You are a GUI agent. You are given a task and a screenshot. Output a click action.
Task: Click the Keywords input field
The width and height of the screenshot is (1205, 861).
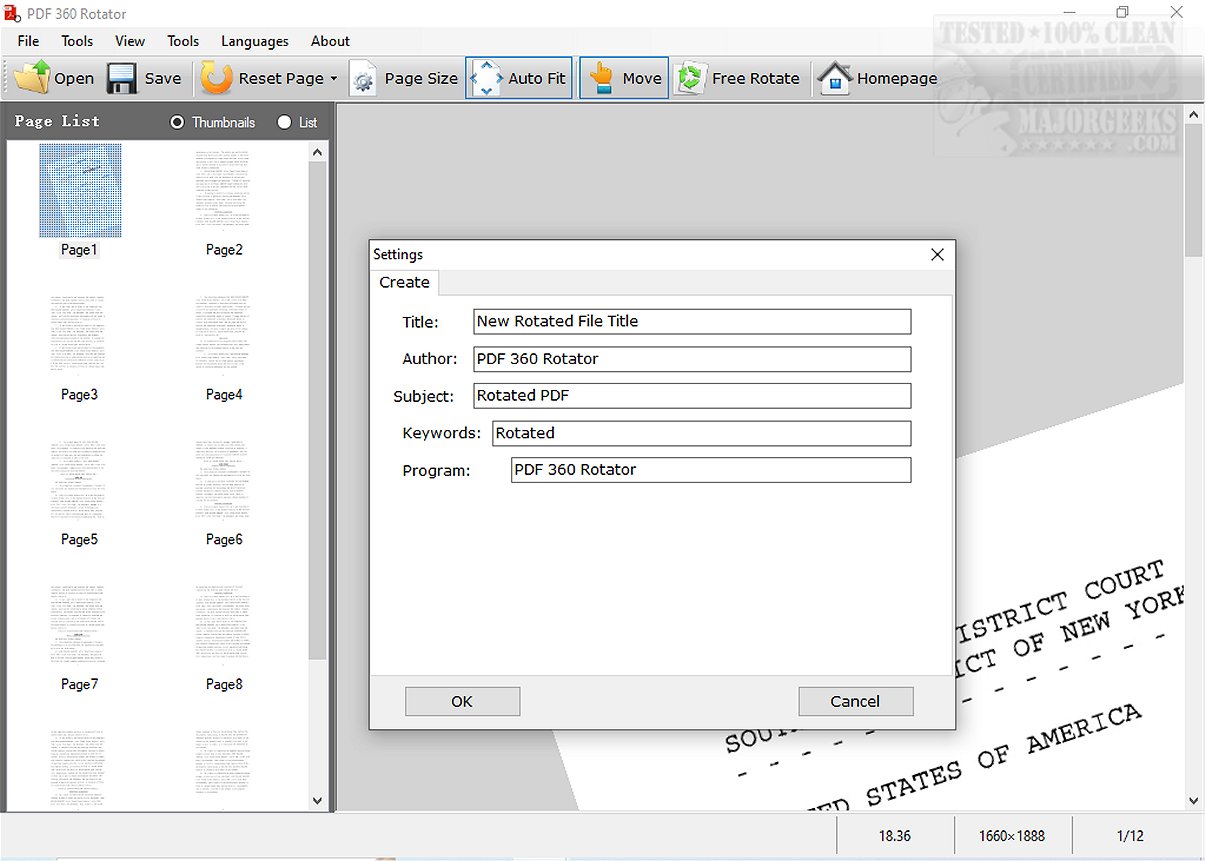[701, 433]
